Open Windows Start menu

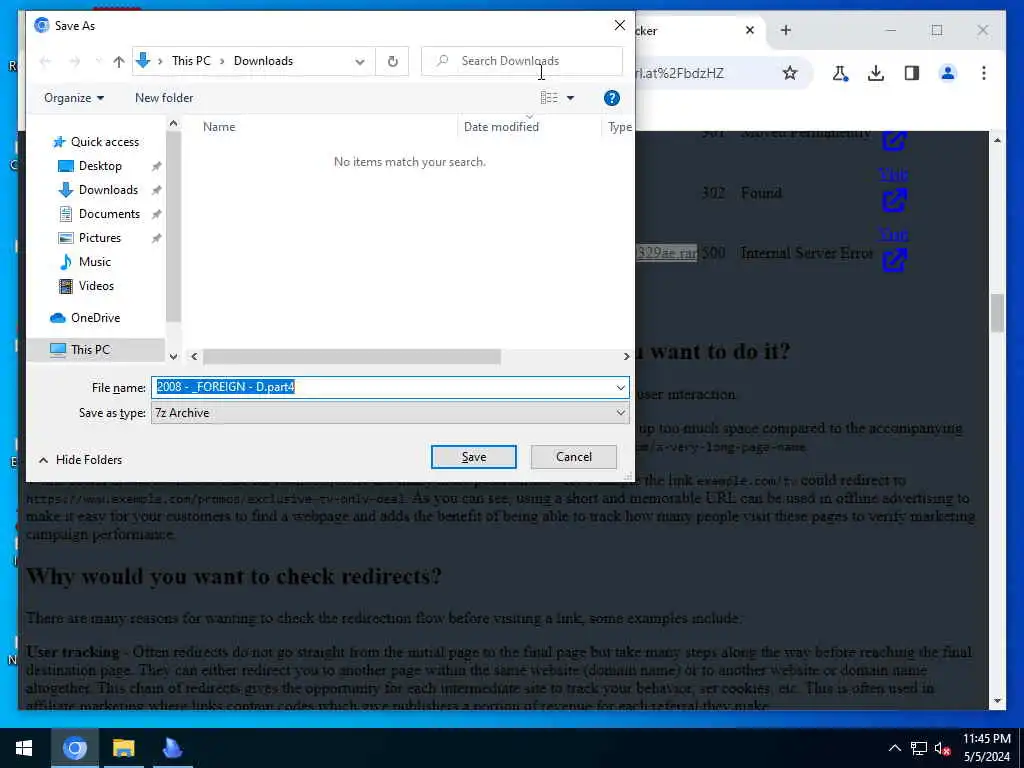pyautogui.click(x=25, y=748)
